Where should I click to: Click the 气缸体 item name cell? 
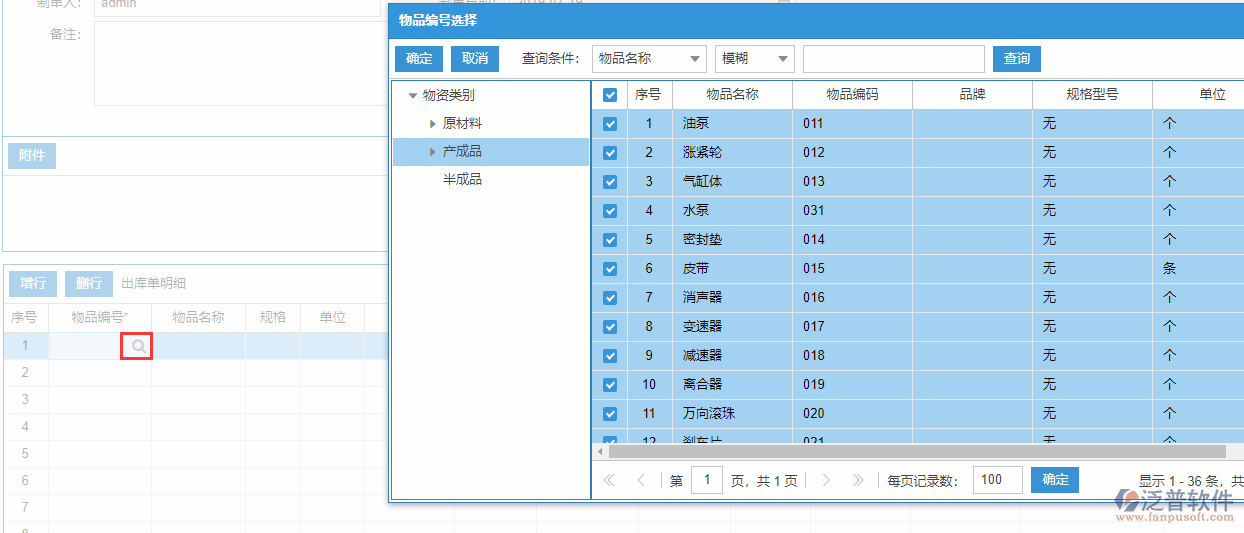tap(732, 182)
